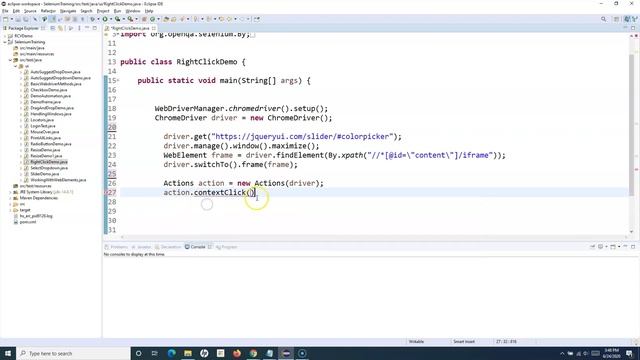
Task: Collapse the main method fold at line 15
Action: 118,80
